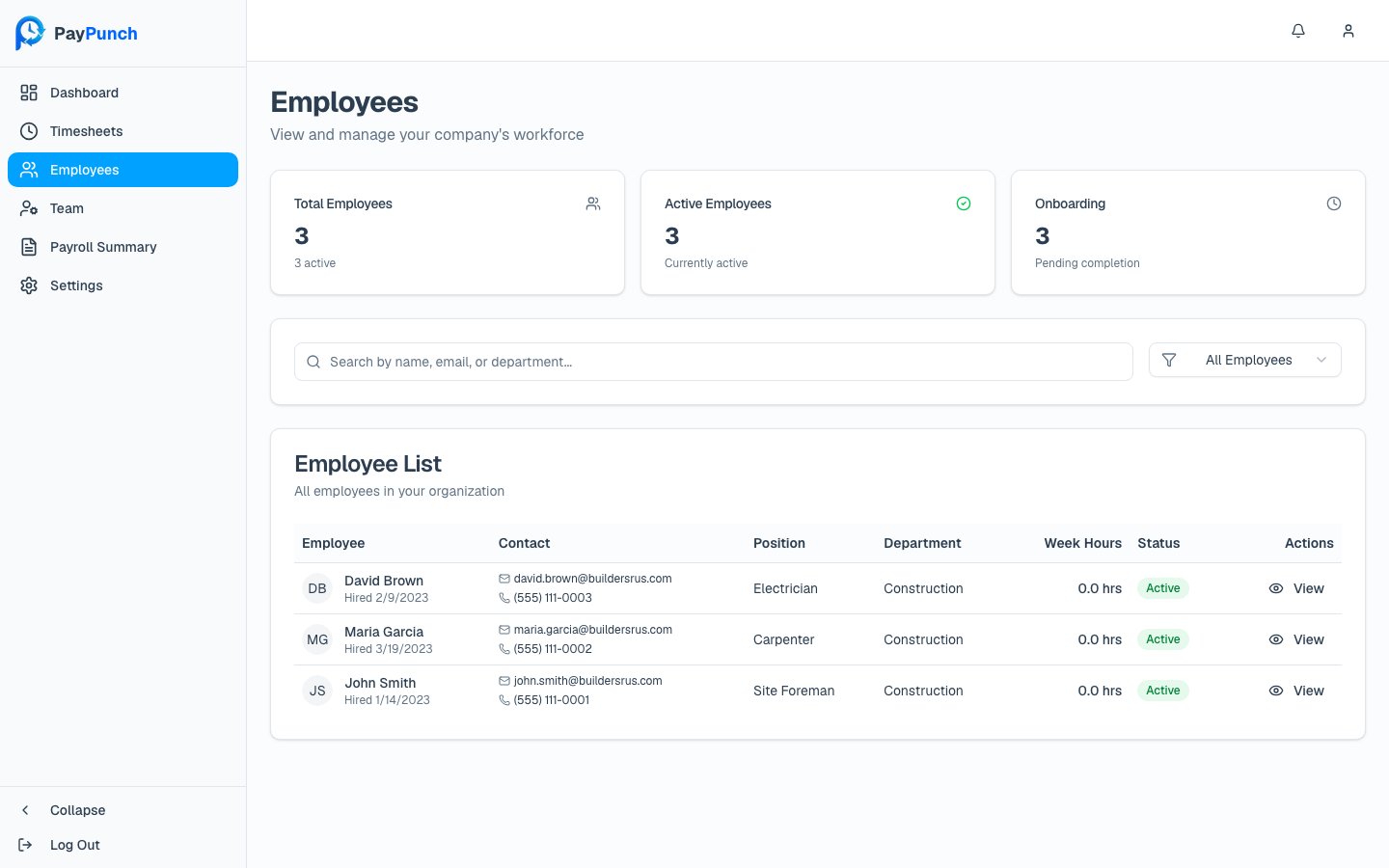1389x868 pixels.
Task: Click the clock icon on Onboarding card
Action: (1334, 203)
